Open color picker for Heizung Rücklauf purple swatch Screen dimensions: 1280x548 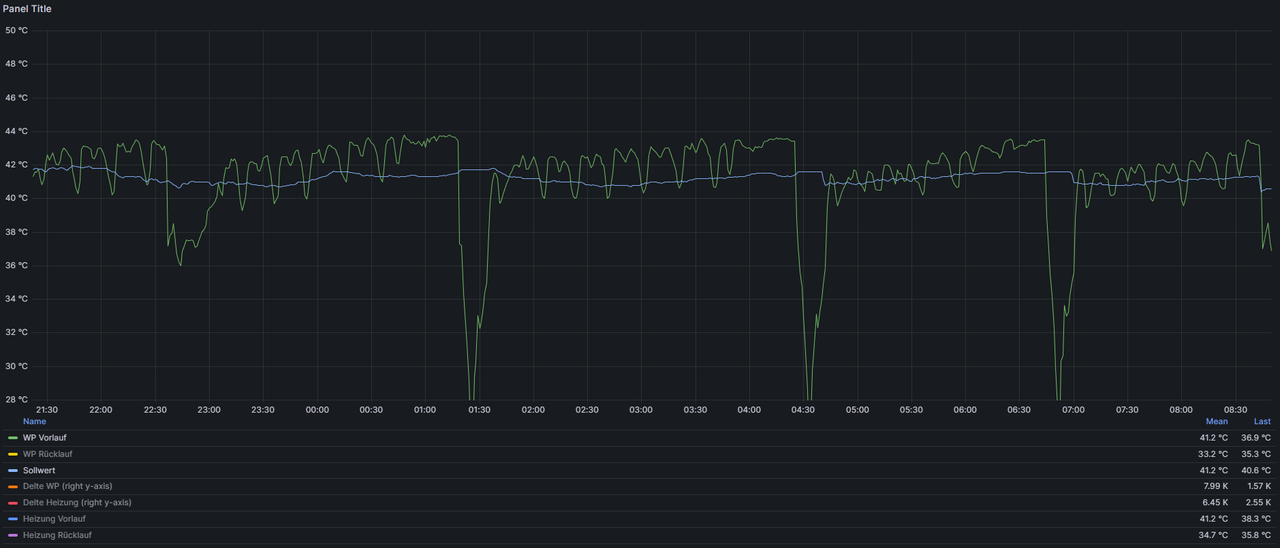13,535
